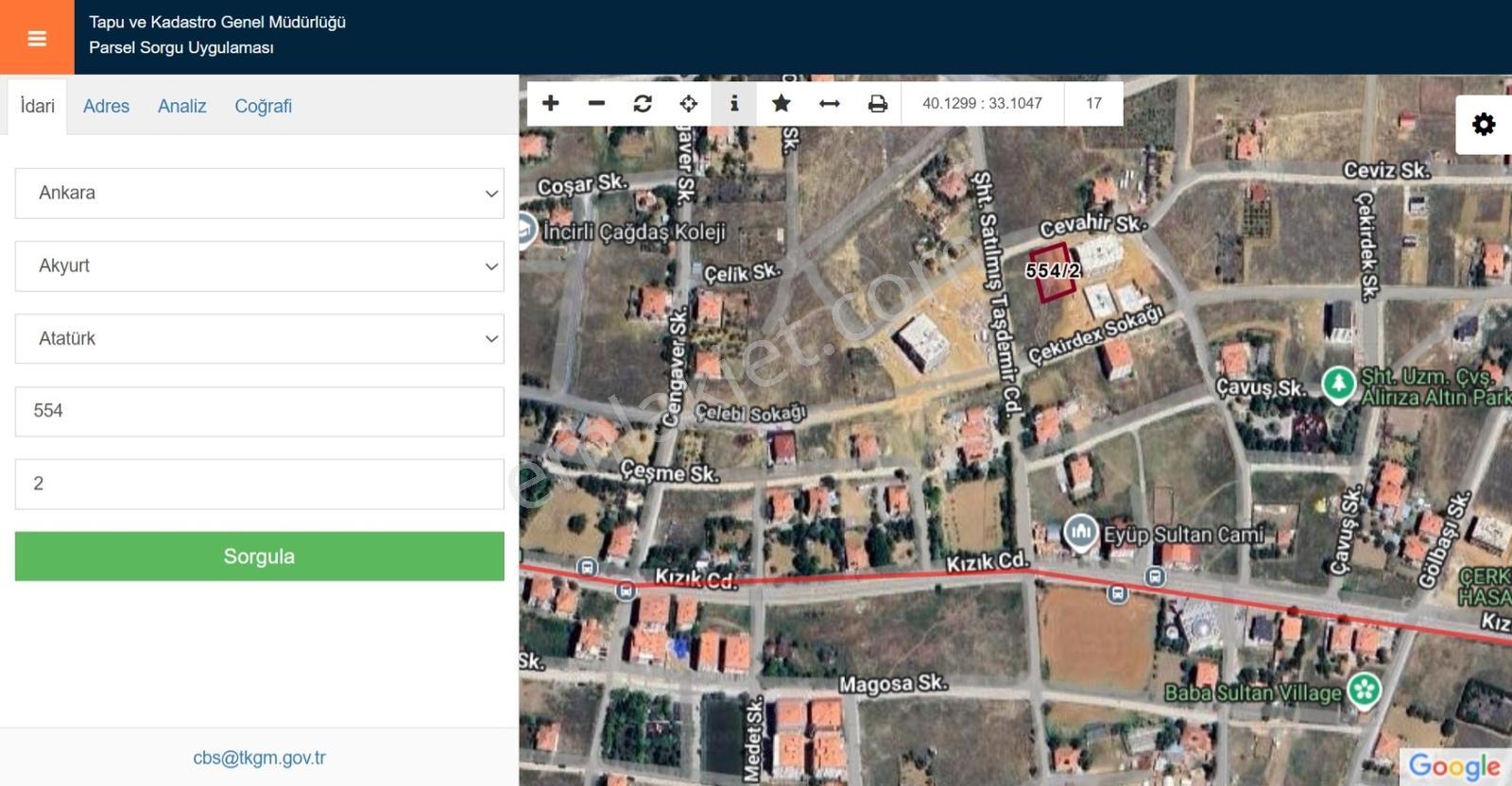Image resolution: width=1512 pixels, height=786 pixels.
Task: Click the green Sorgula button
Action: pyautogui.click(x=259, y=556)
